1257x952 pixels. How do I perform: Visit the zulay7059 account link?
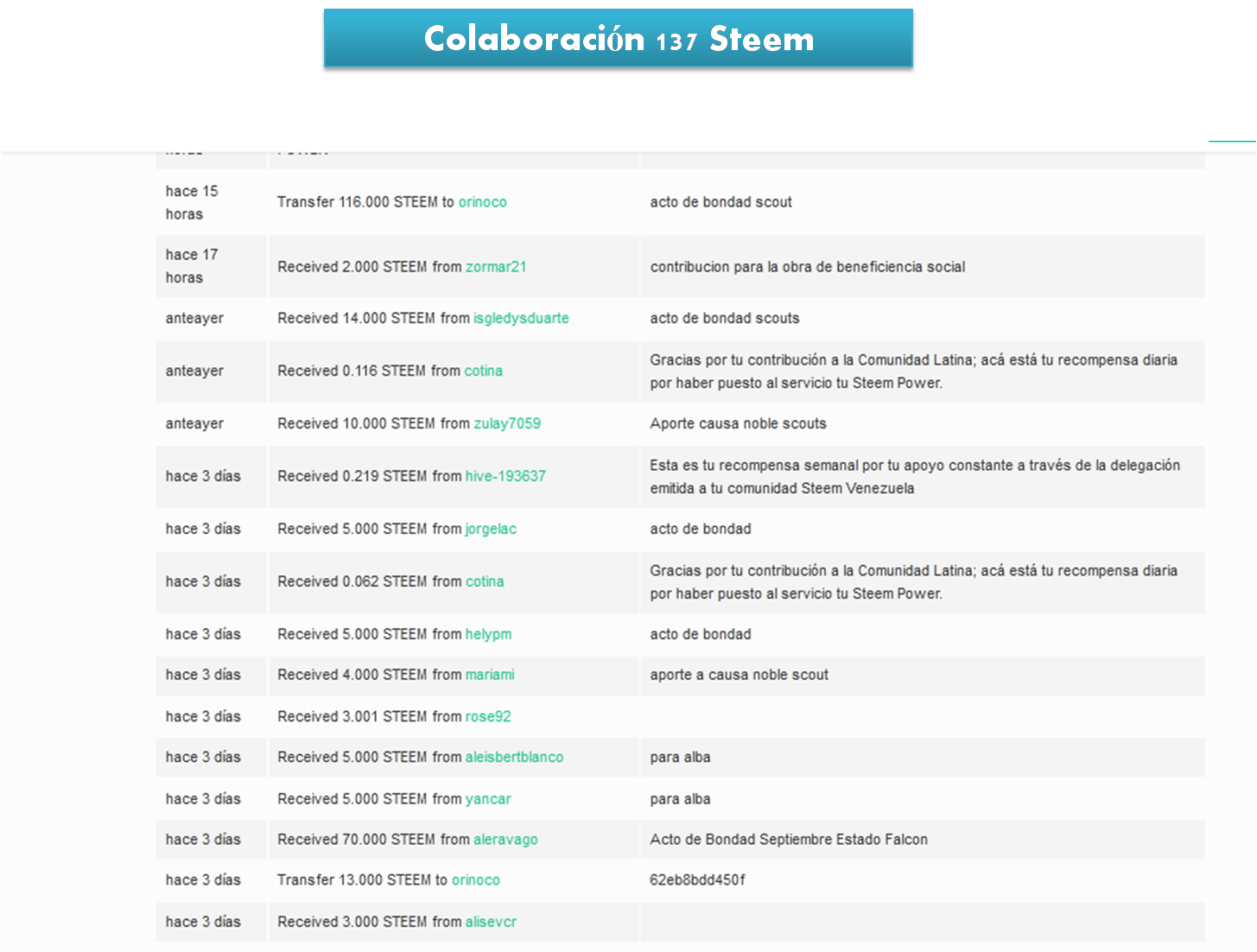coord(507,423)
